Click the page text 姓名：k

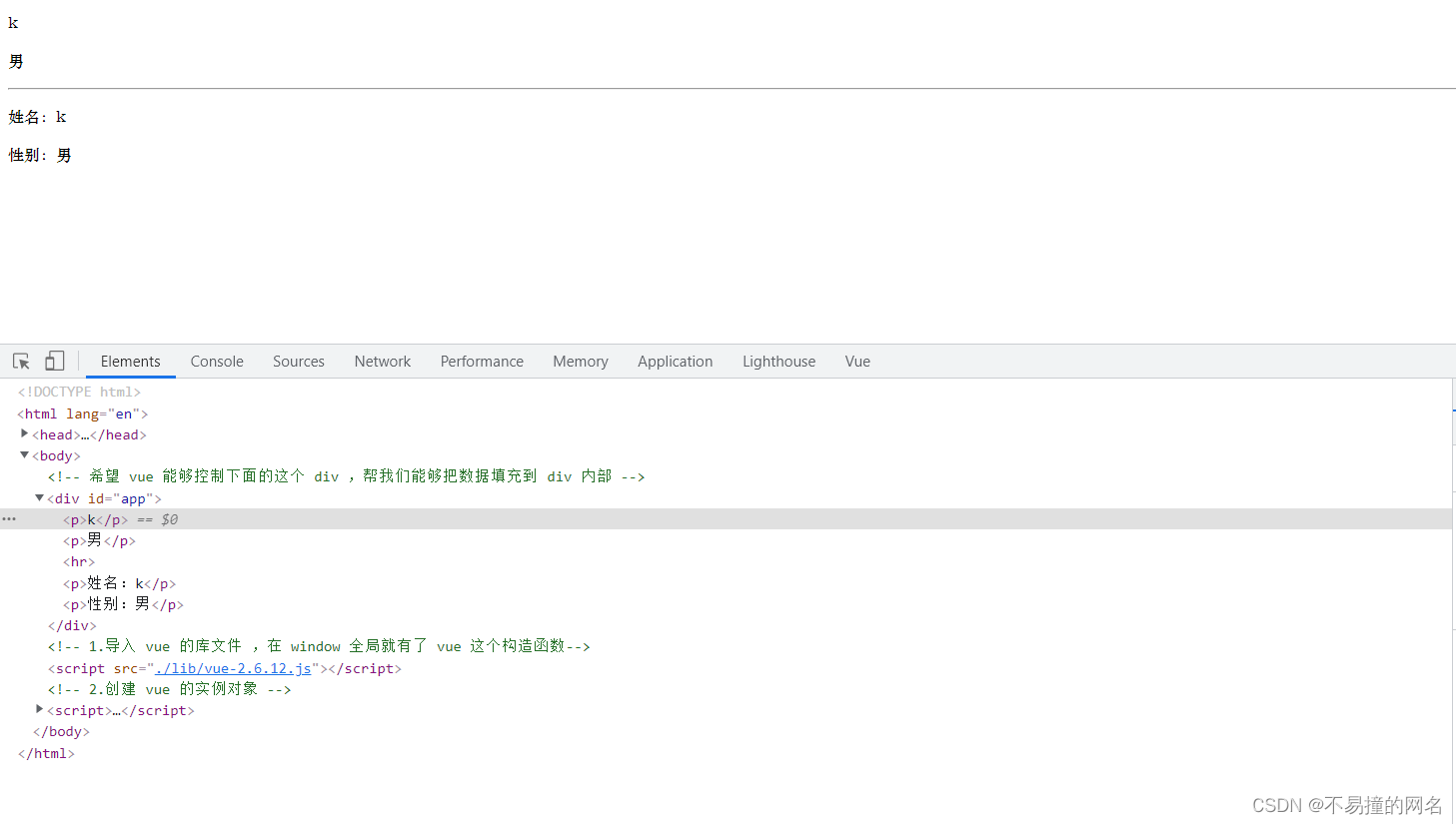coord(38,117)
